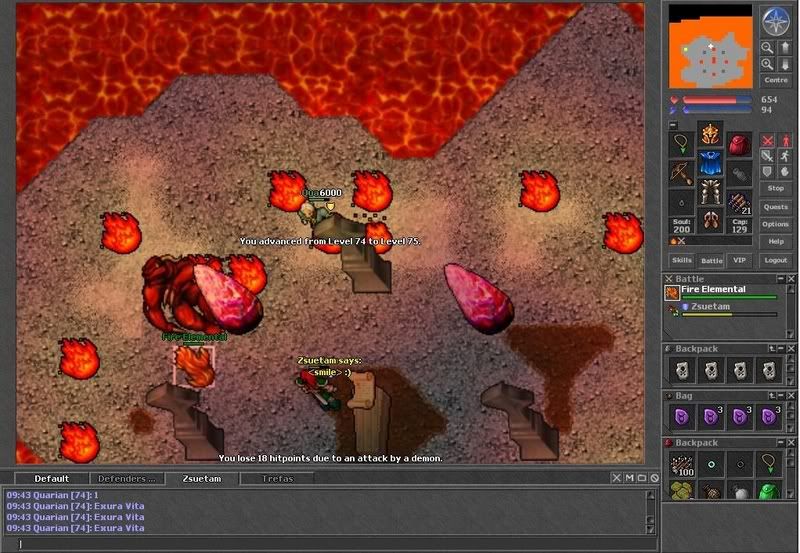Select balanced fight mode
Screen dimensions: 800x553
click(x=767, y=156)
